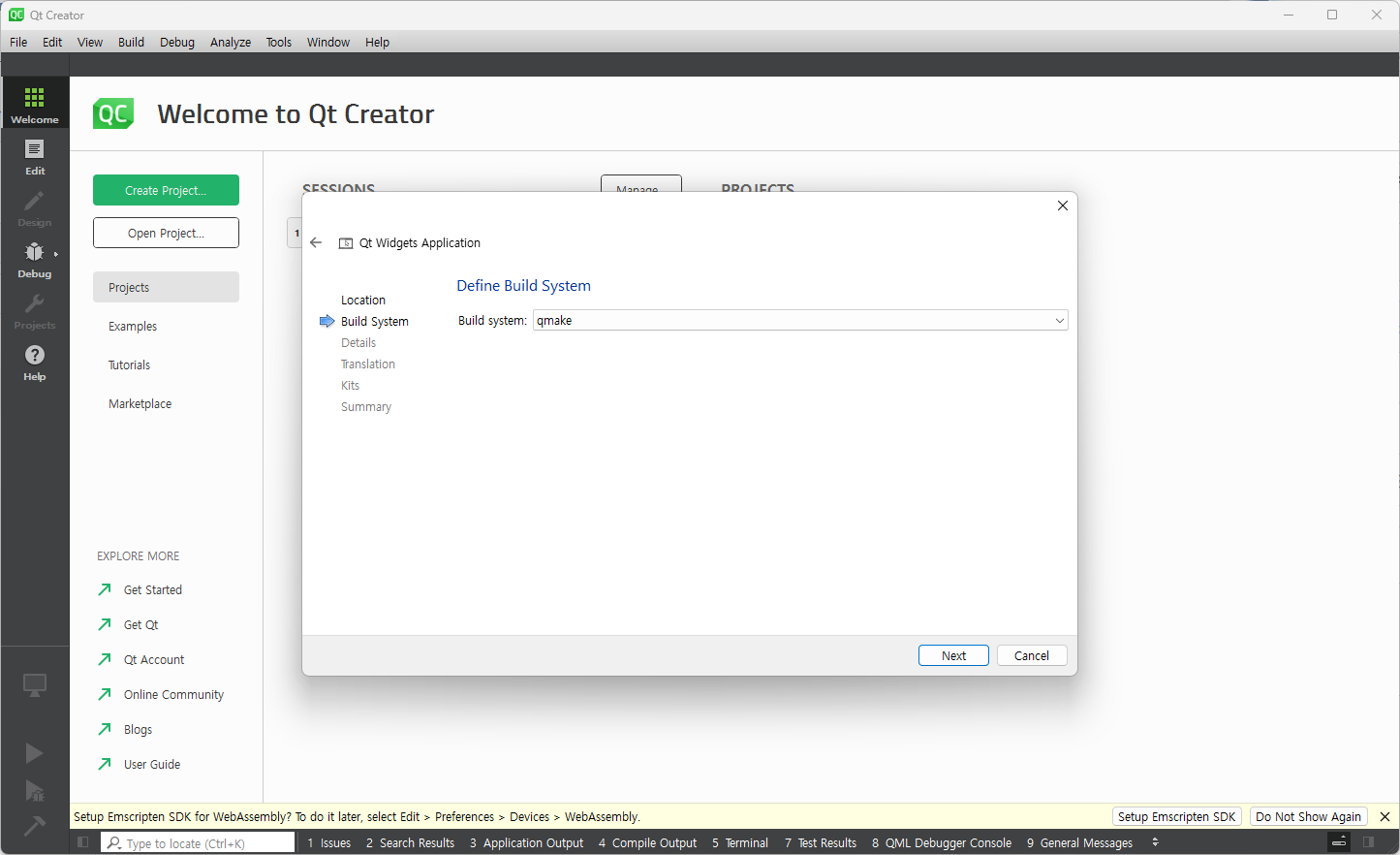Switch to Welcome mode in sidebar

click(35, 103)
